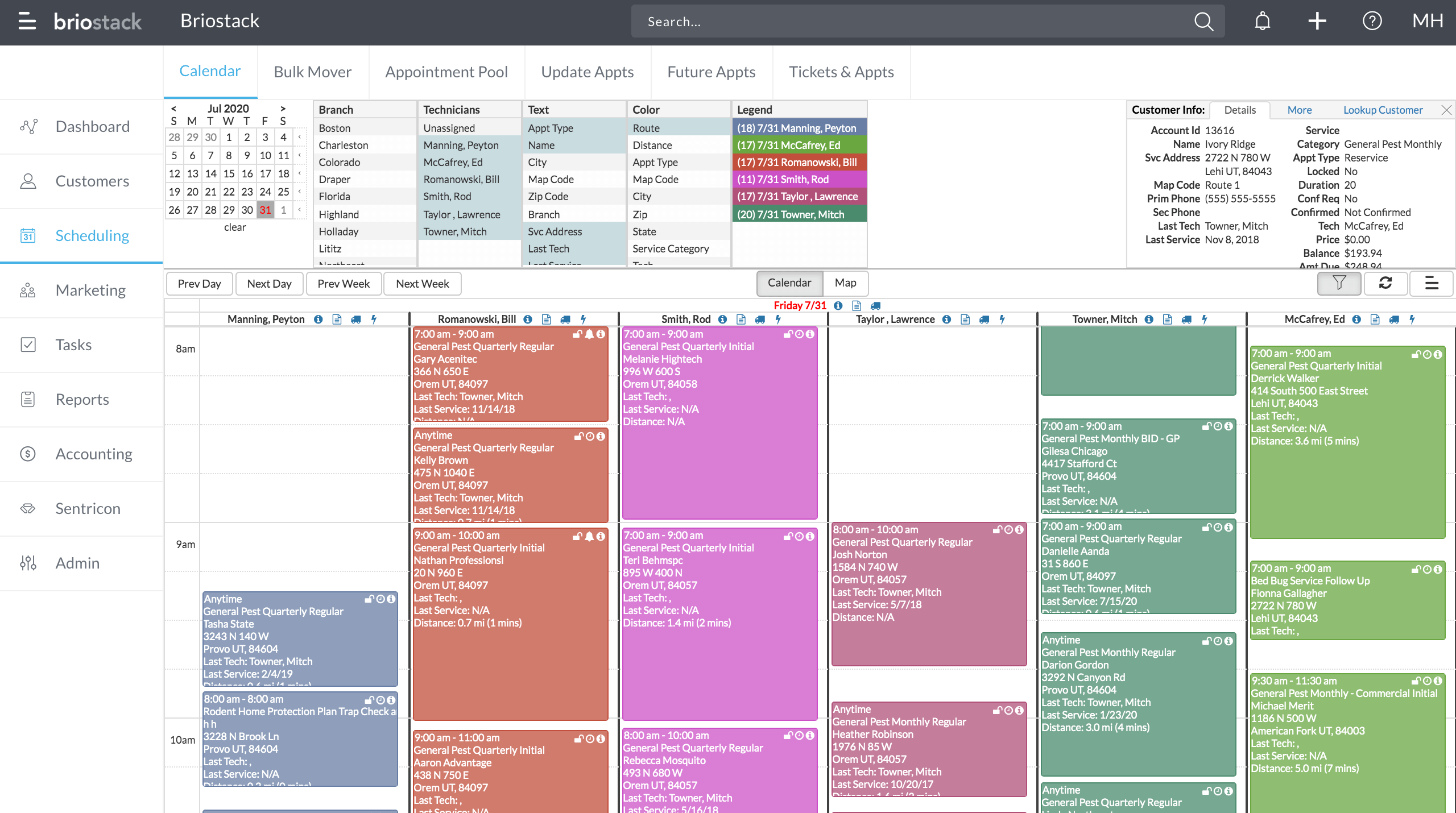The width and height of the screenshot is (1456, 813).
Task: Close the Customer Info panel
Action: 1446,110
